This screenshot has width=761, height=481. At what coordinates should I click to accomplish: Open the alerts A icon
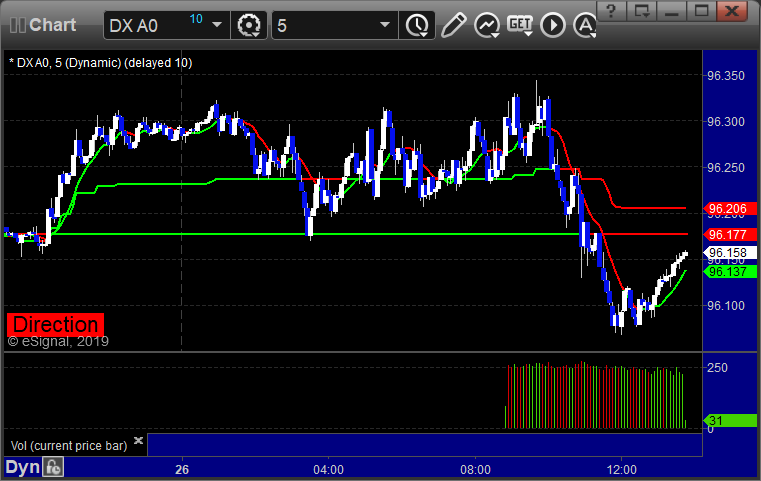coord(585,25)
